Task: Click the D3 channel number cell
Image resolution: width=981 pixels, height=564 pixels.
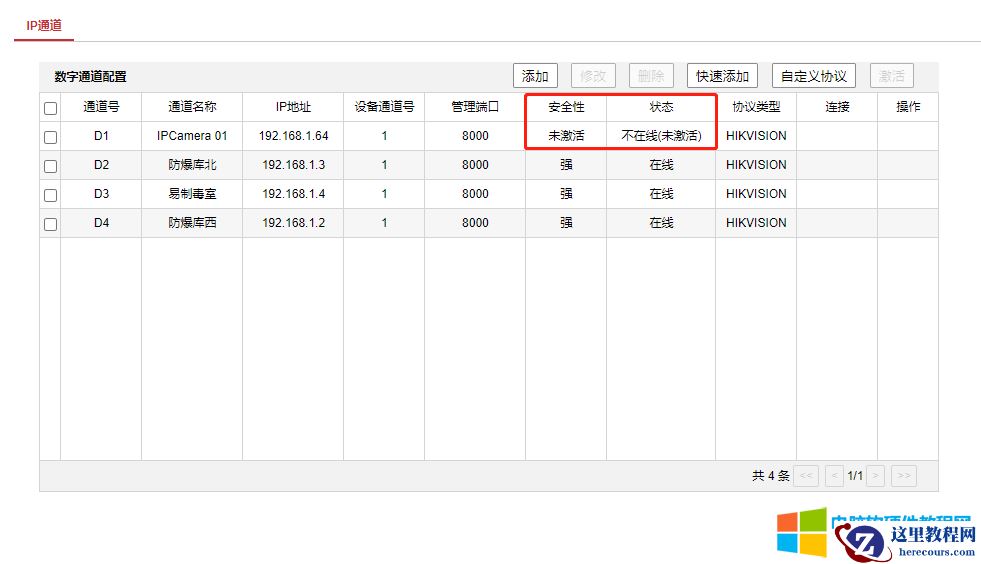Action: (101, 194)
